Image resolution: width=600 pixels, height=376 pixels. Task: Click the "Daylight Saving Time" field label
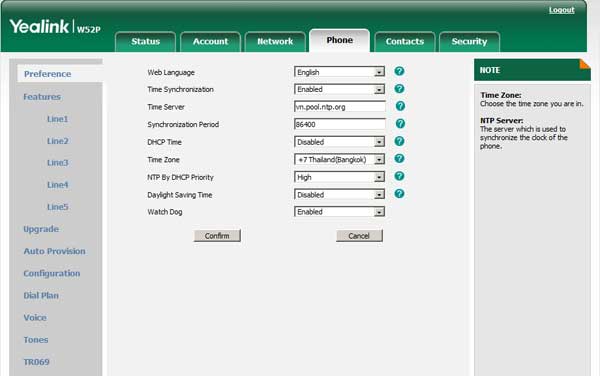[179, 195]
